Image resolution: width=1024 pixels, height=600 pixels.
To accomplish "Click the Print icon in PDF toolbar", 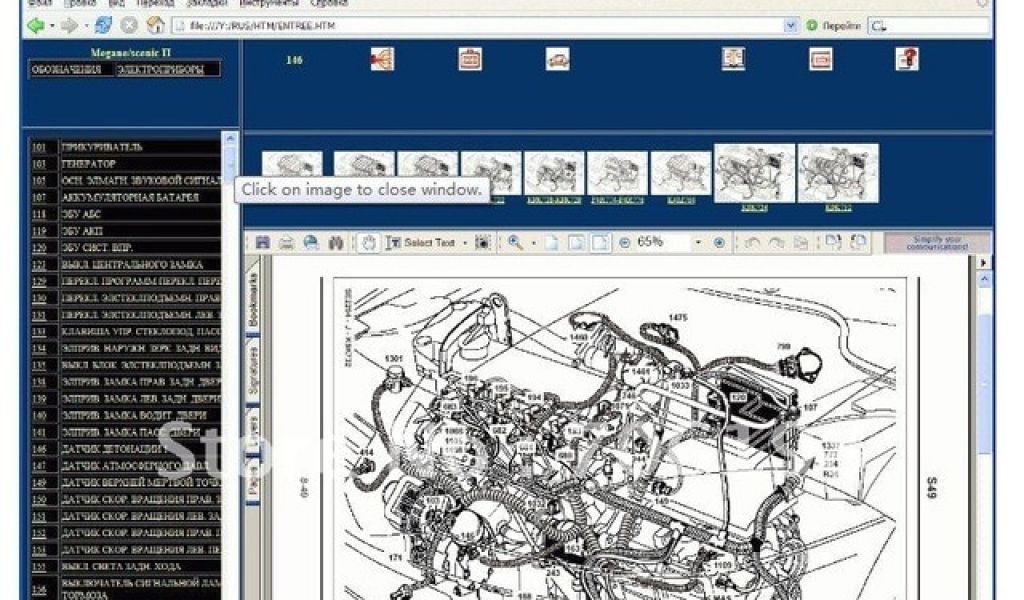I will [286, 243].
